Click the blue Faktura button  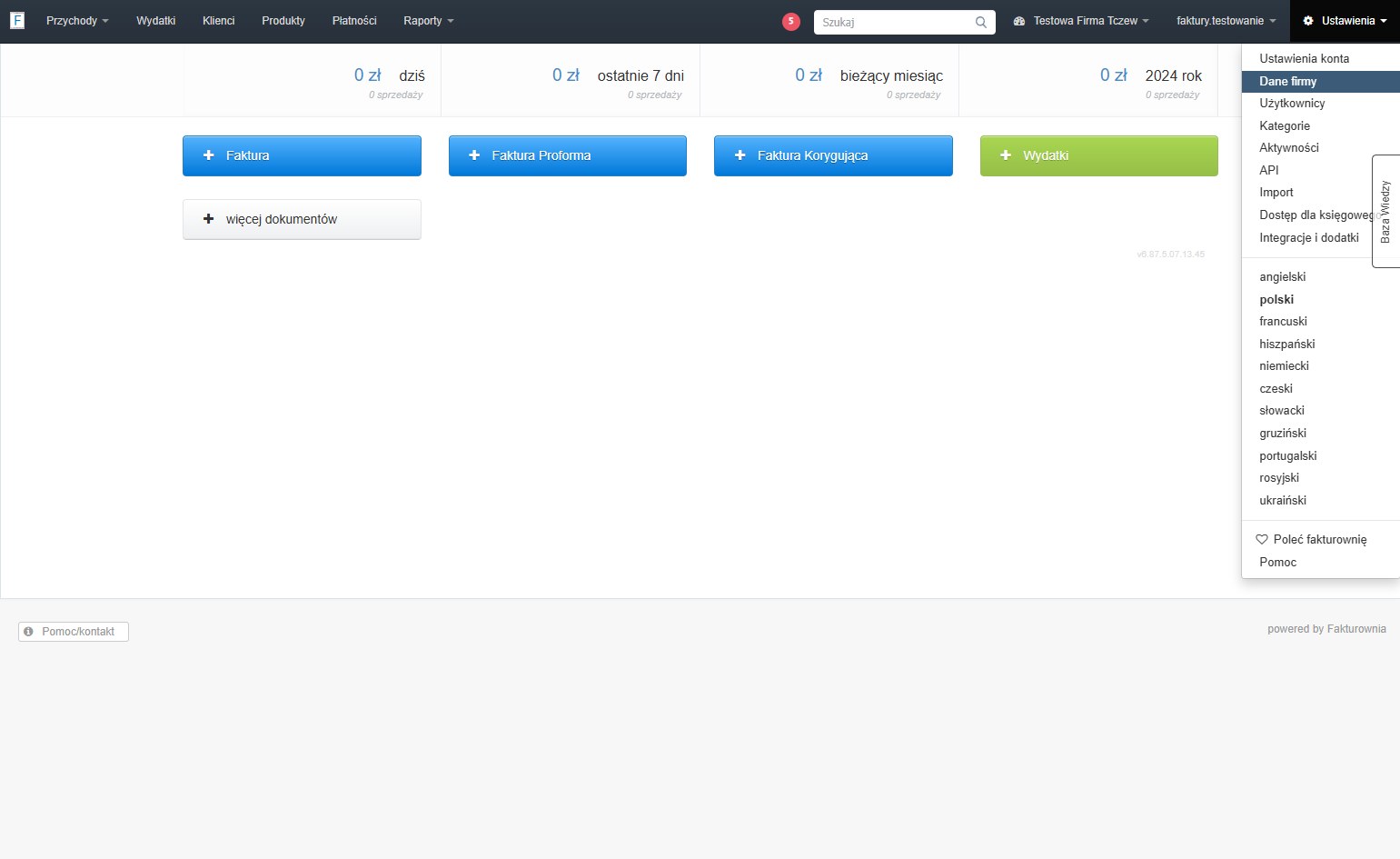tap(302, 155)
